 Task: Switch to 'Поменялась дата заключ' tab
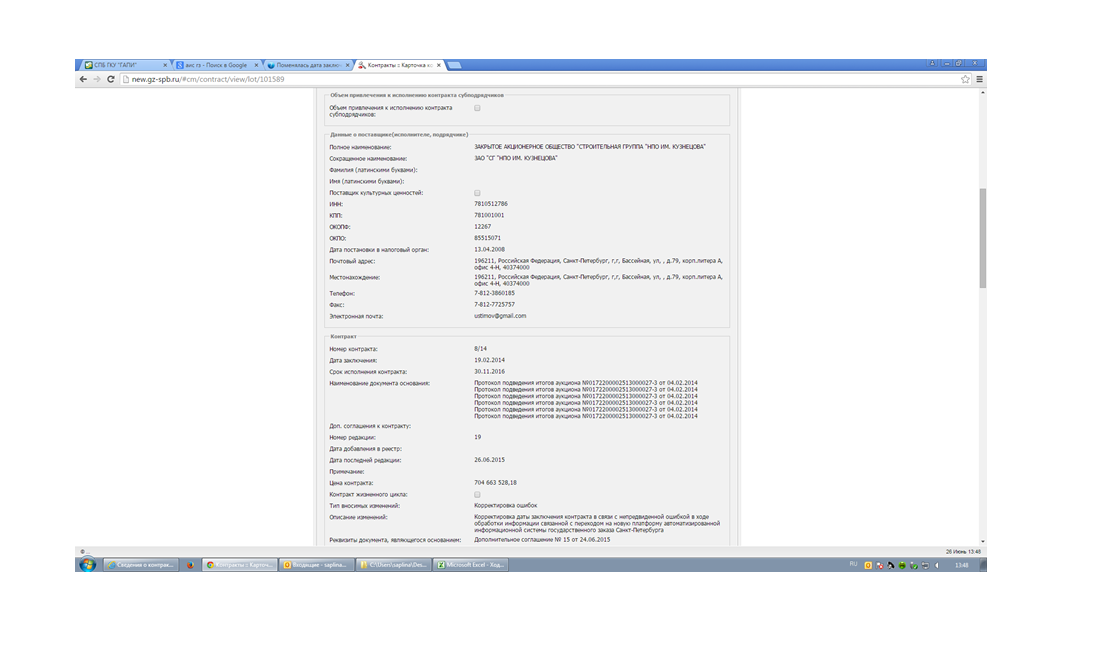coord(307,65)
